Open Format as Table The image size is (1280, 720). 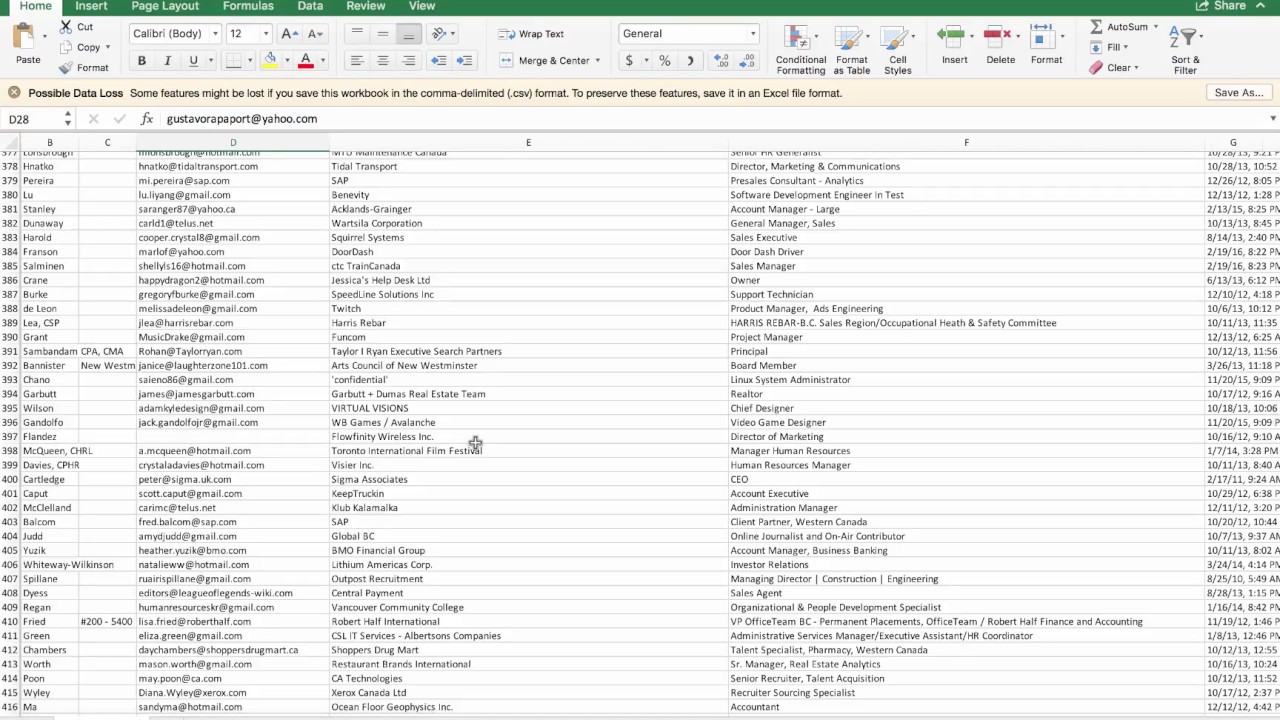pyautogui.click(x=852, y=50)
